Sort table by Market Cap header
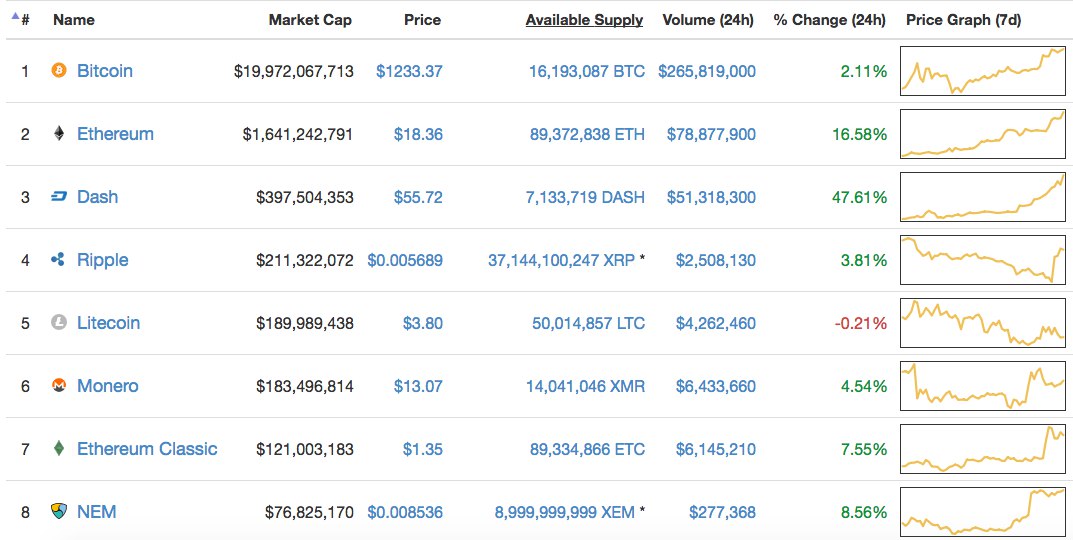Screen dimensions: 1073x540 310,20
